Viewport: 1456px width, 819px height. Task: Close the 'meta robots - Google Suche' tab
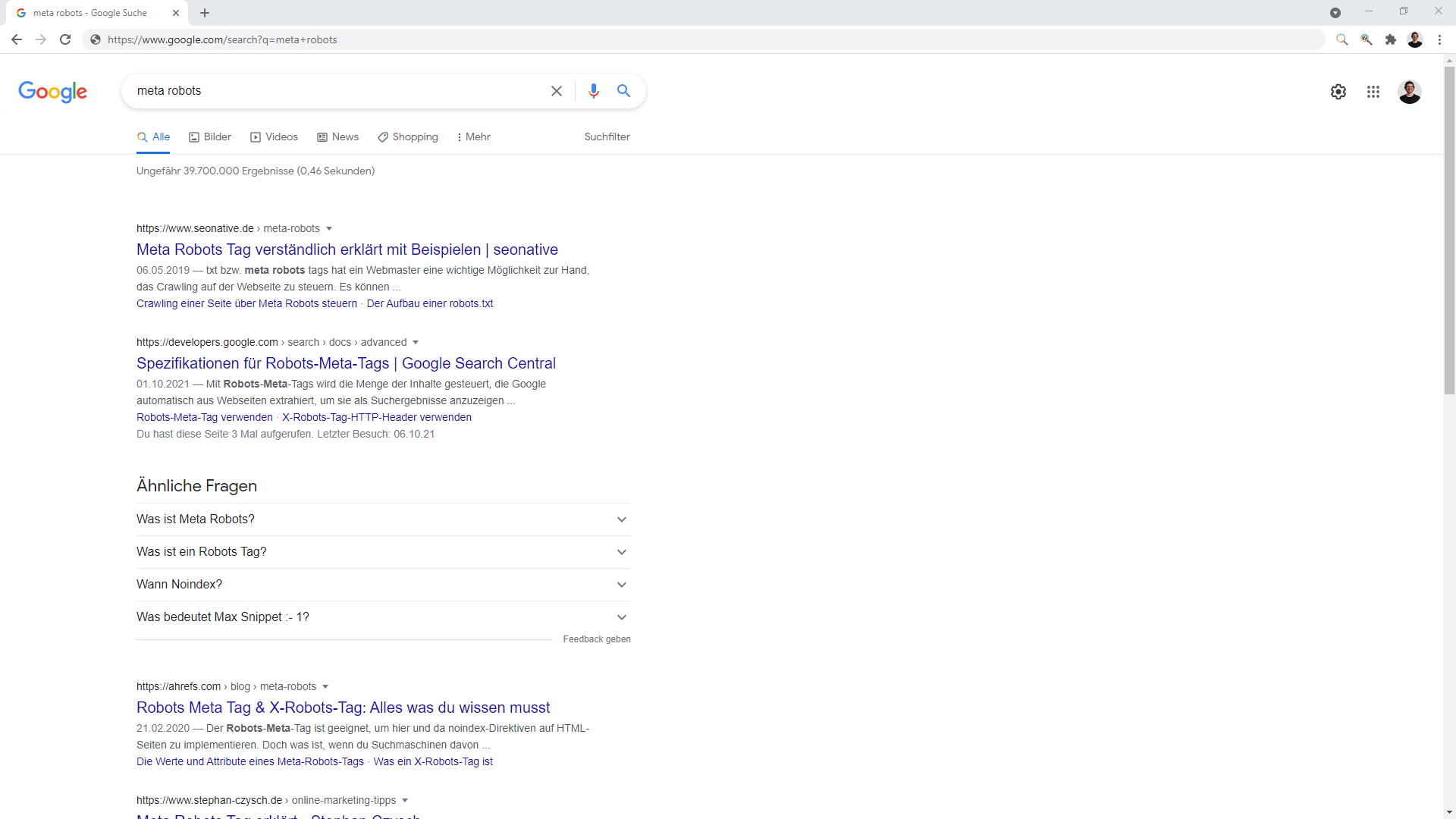pos(176,13)
